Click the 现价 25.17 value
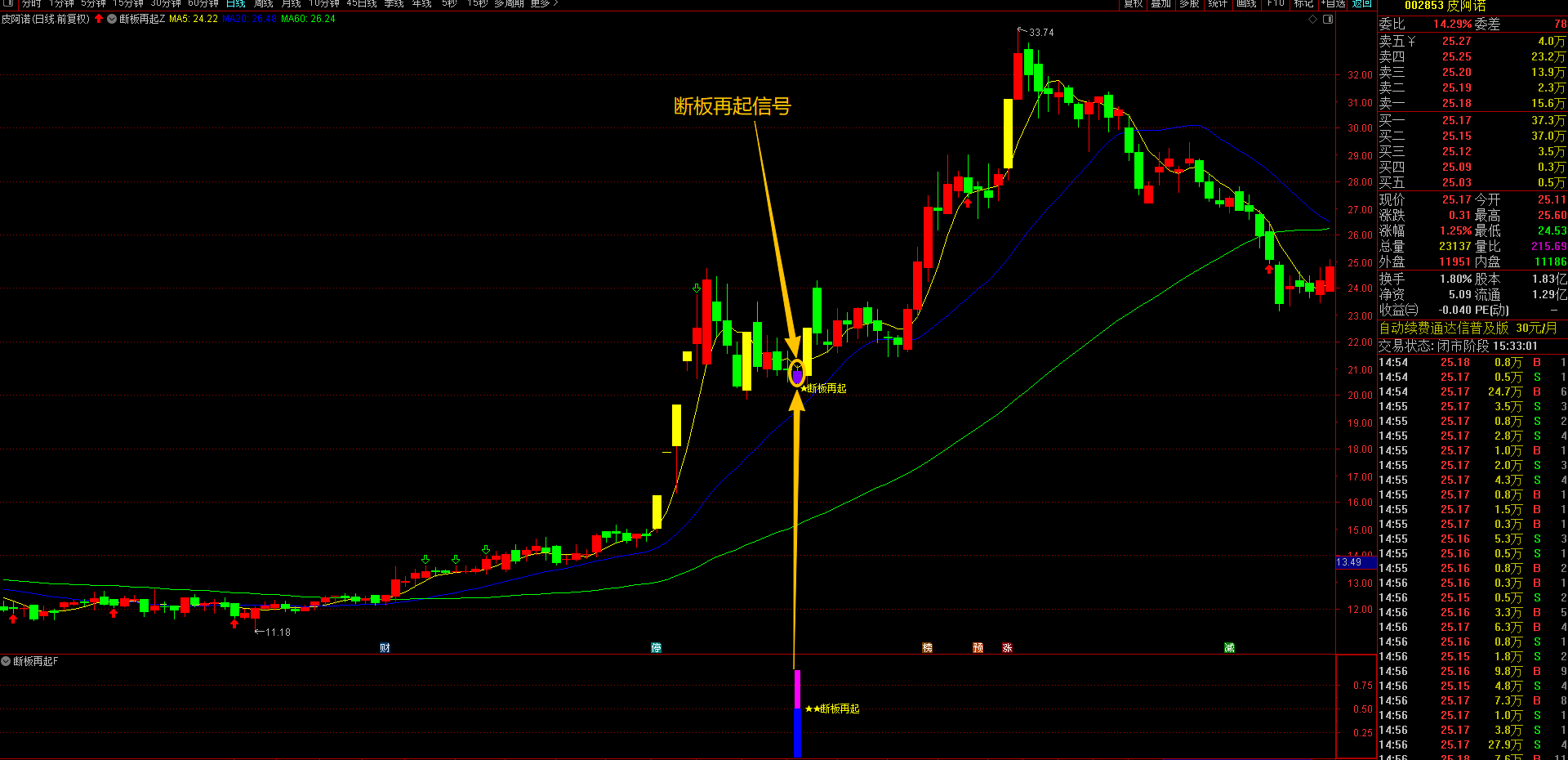The image size is (1568, 760). 1456,199
